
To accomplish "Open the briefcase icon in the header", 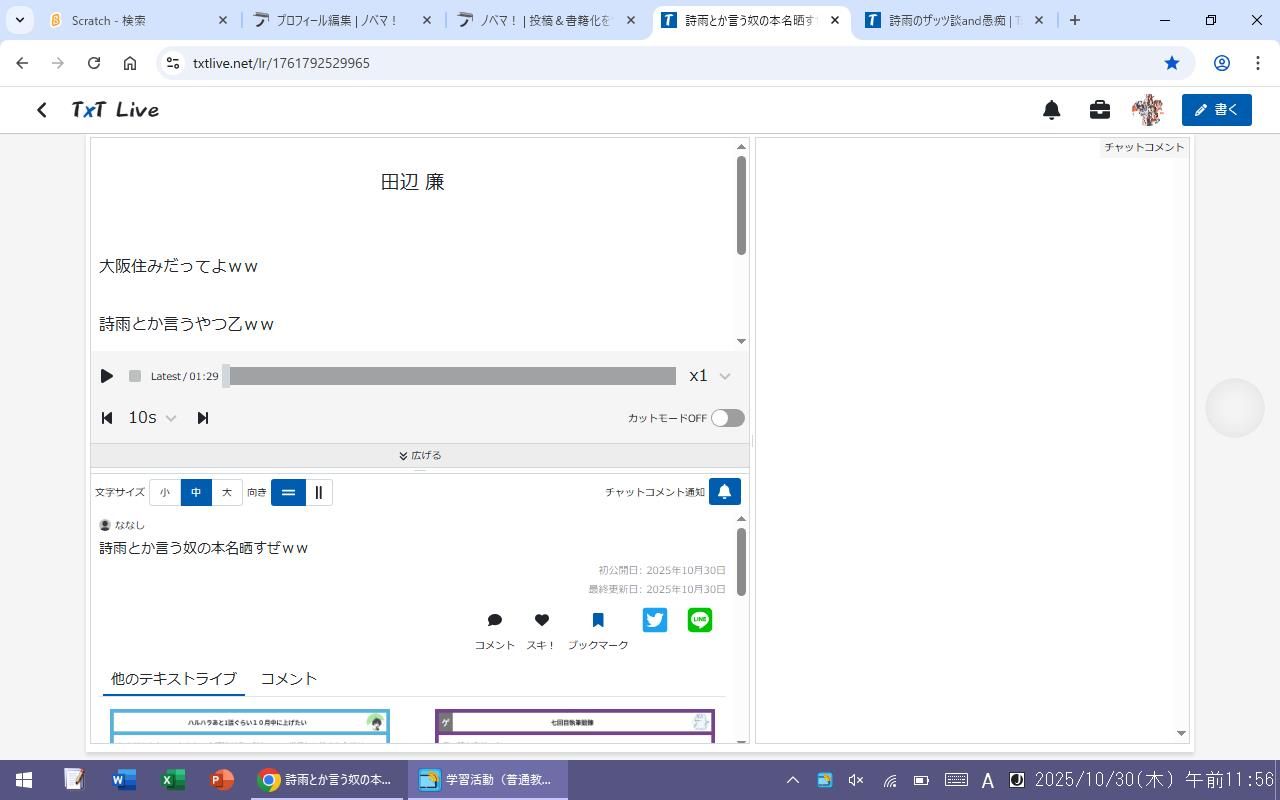I will click(x=1100, y=110).
